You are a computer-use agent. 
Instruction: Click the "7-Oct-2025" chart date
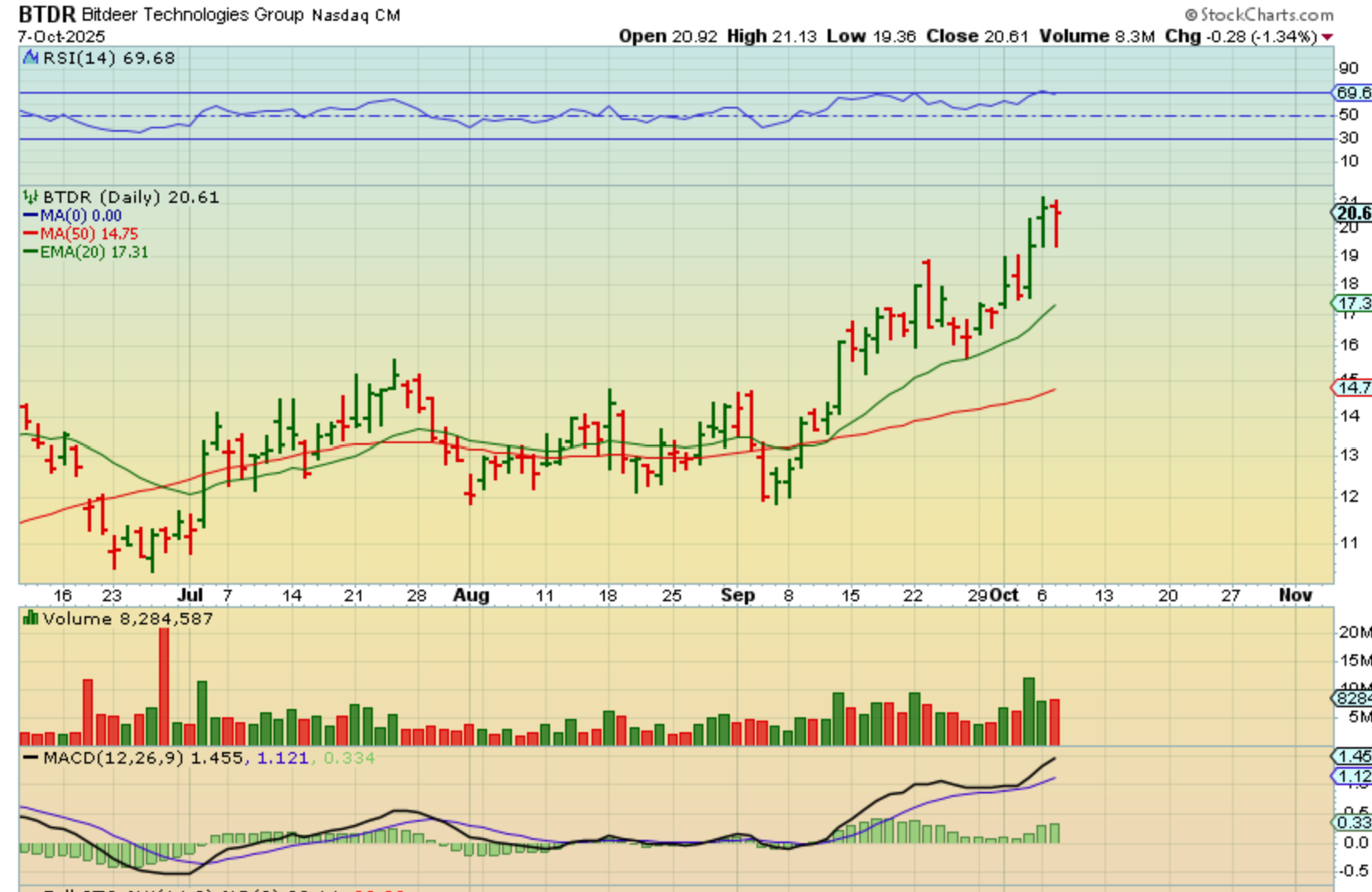(x=61, y=36)
